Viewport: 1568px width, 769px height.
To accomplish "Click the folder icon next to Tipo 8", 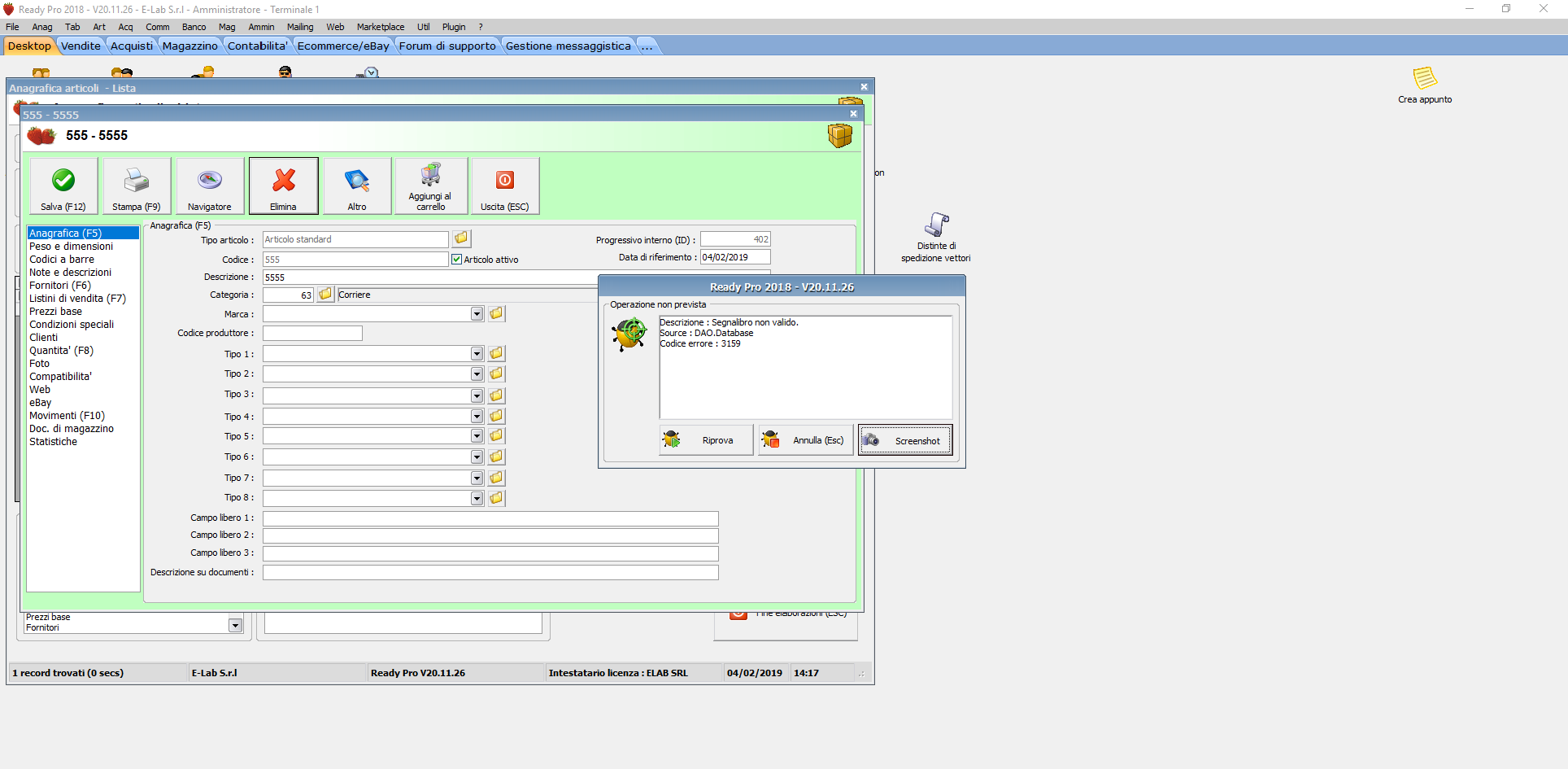I will 496,497.
